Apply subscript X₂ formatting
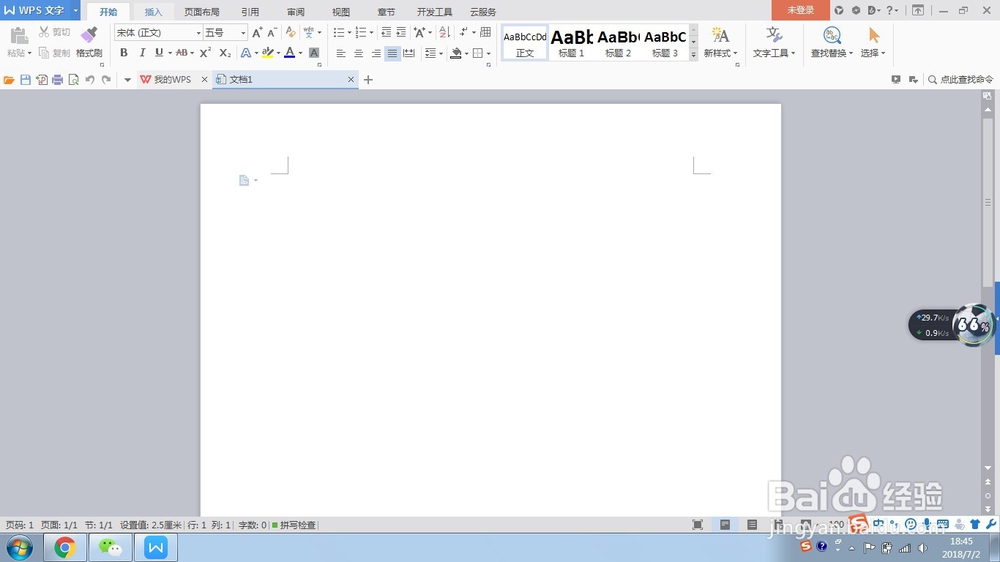This screenshot has height=562, width=1000. [x=225, y=53]
